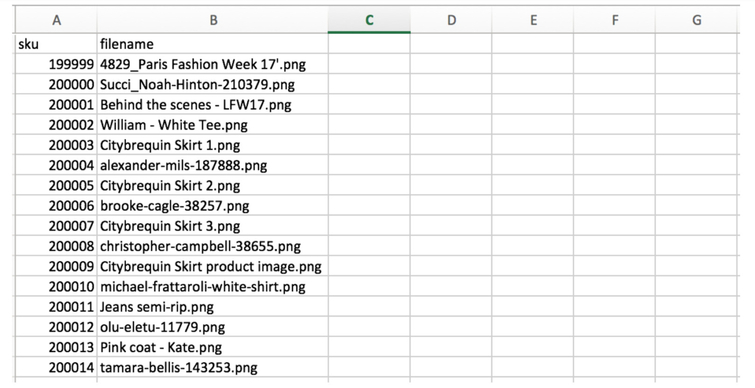Click the 'sku' header cell
Viewport: 755px width, 388px height.
[56, 44]
